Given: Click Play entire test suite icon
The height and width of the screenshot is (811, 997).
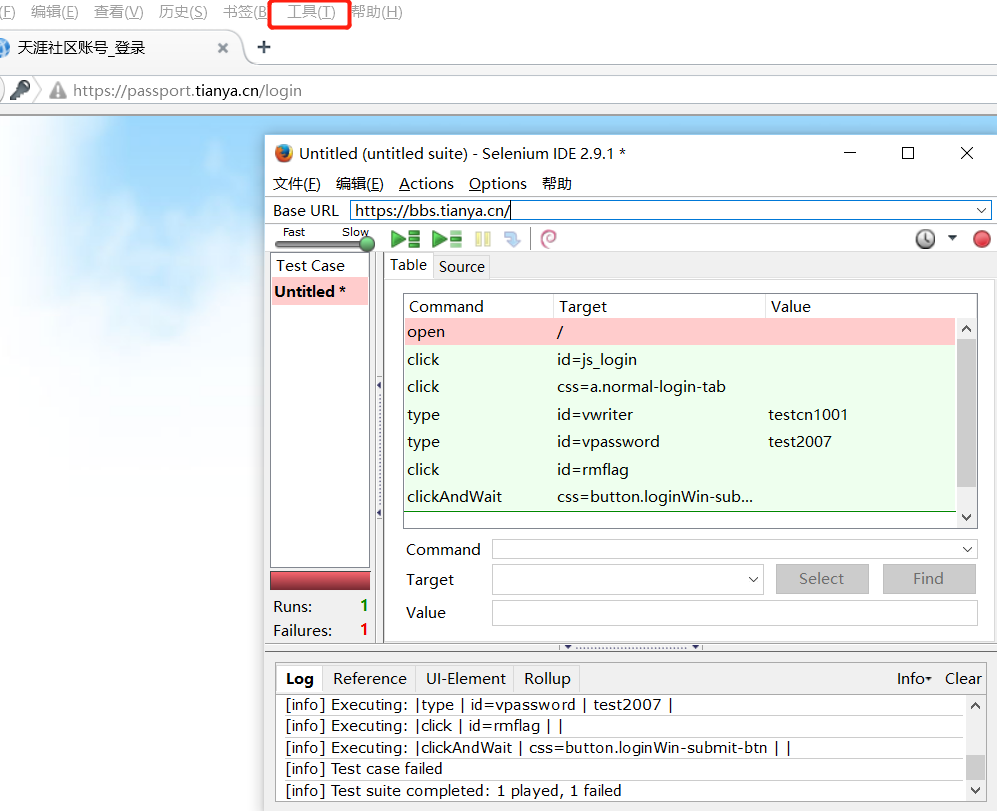Looking at the screenshot, I should click(405, 239).
